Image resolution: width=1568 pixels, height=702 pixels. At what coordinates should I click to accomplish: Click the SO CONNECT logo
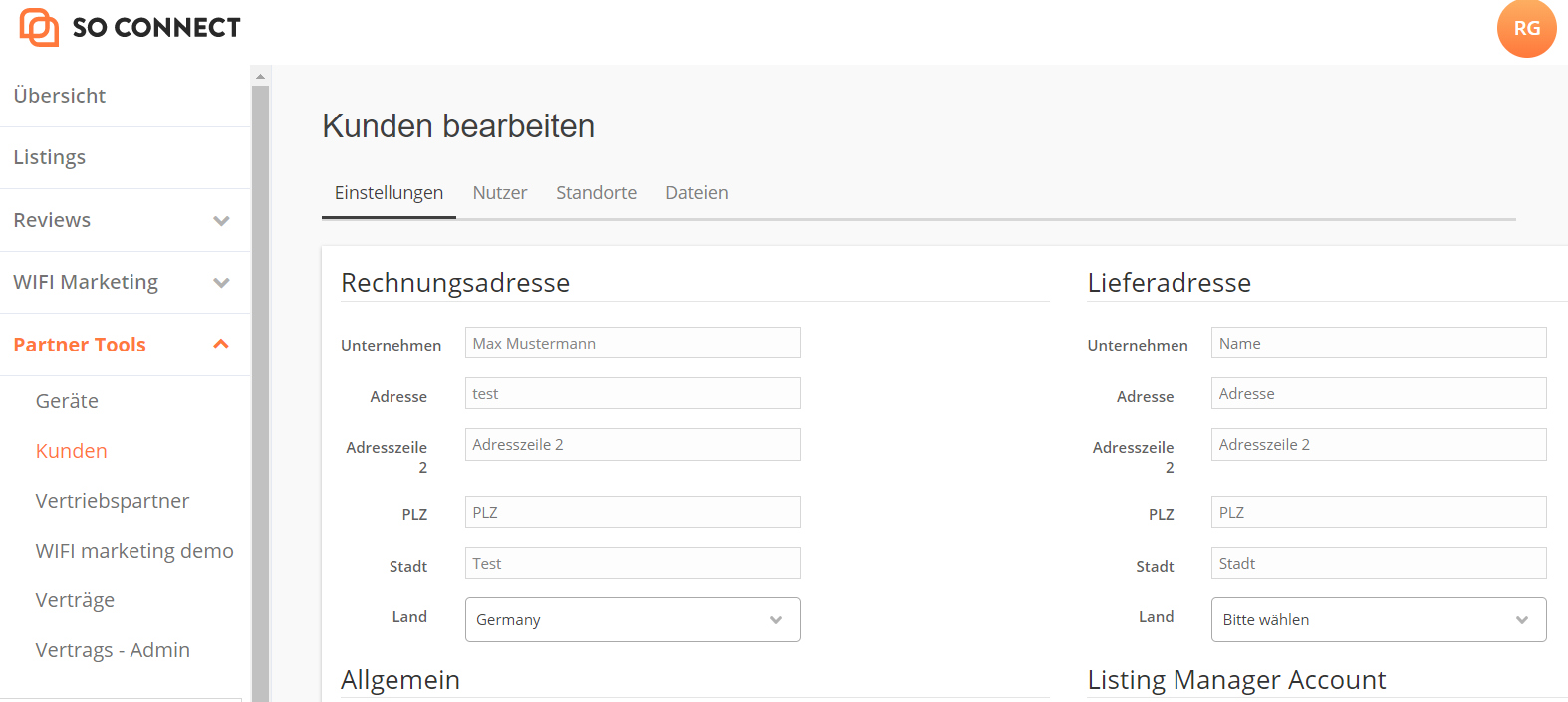click(x=128, y=27)
